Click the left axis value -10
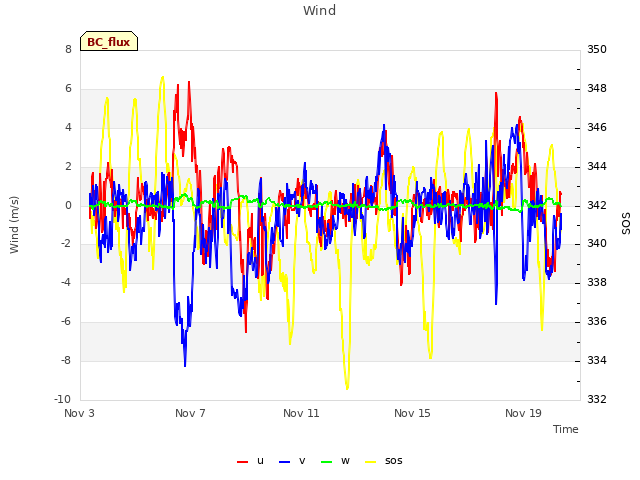 pyautogui.click(x=62, y=399)
